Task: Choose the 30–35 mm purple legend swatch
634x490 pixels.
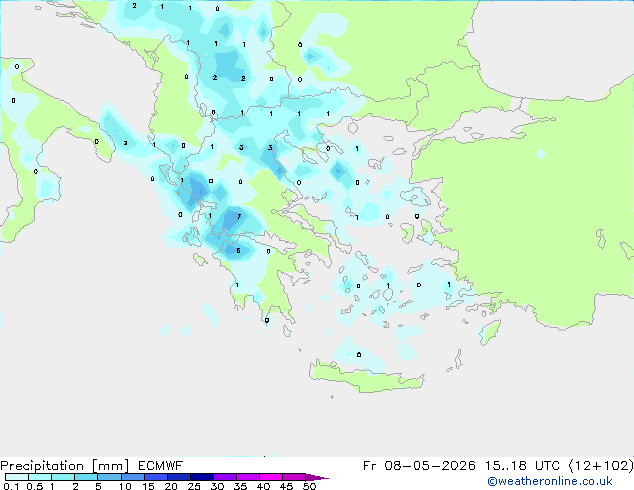Action: click(225, 477)
